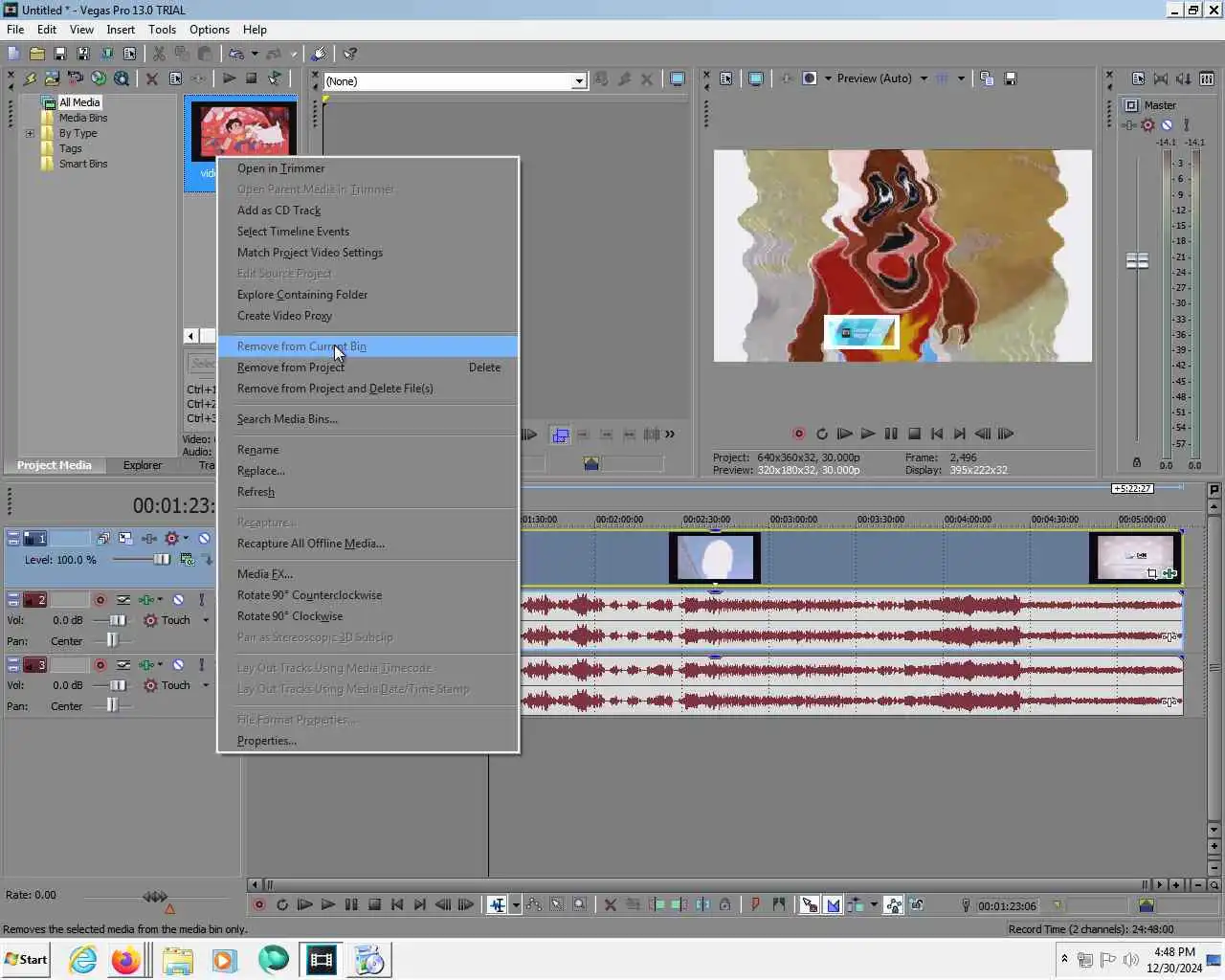This screenshot has width=1225, height=980.
Task: Click timeline ruler at 00:03:00:00
Action: pos(793,519)
